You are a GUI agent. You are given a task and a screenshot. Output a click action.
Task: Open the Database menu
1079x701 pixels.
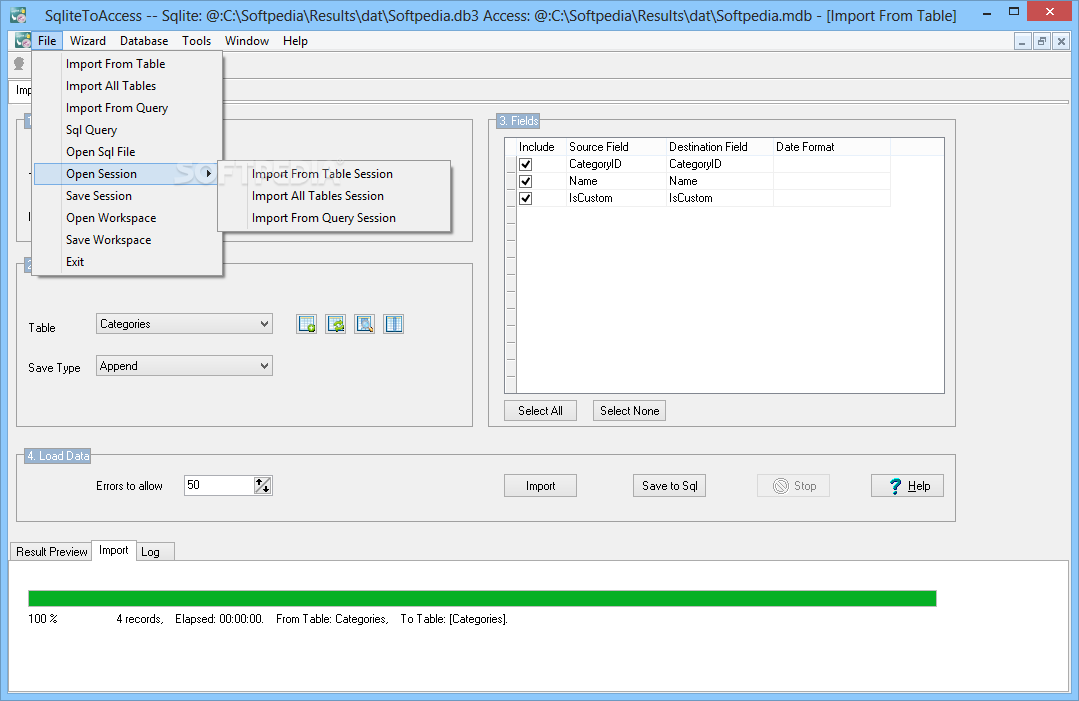144,41
